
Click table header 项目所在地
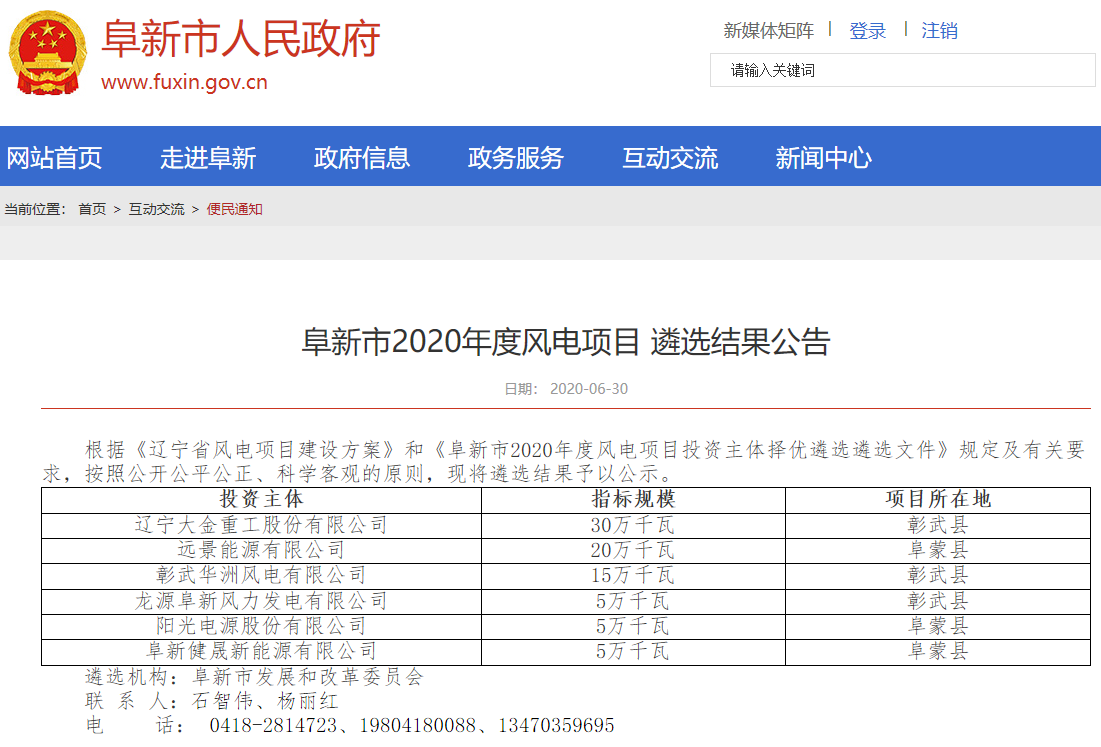tap(938, 499)
